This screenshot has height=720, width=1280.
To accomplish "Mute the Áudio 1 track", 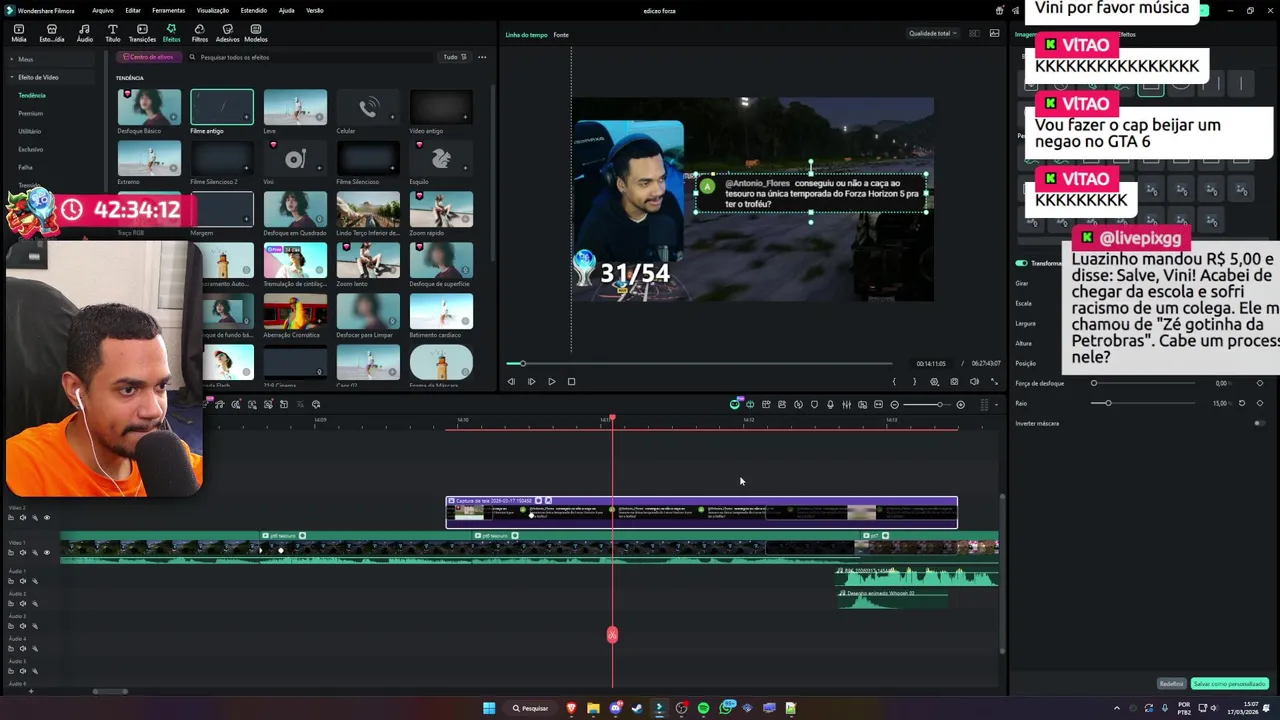I will coord(23,581).
